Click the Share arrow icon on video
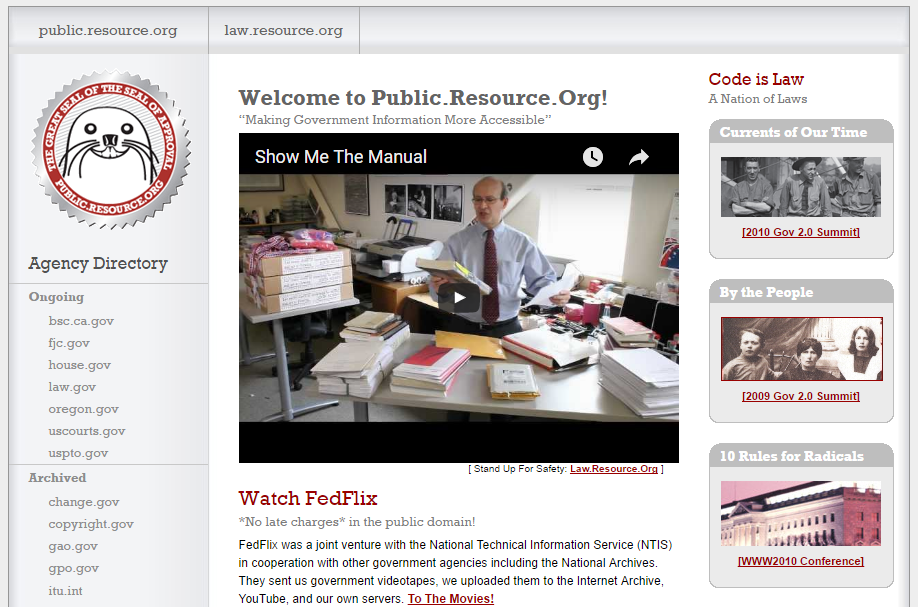 639,157
